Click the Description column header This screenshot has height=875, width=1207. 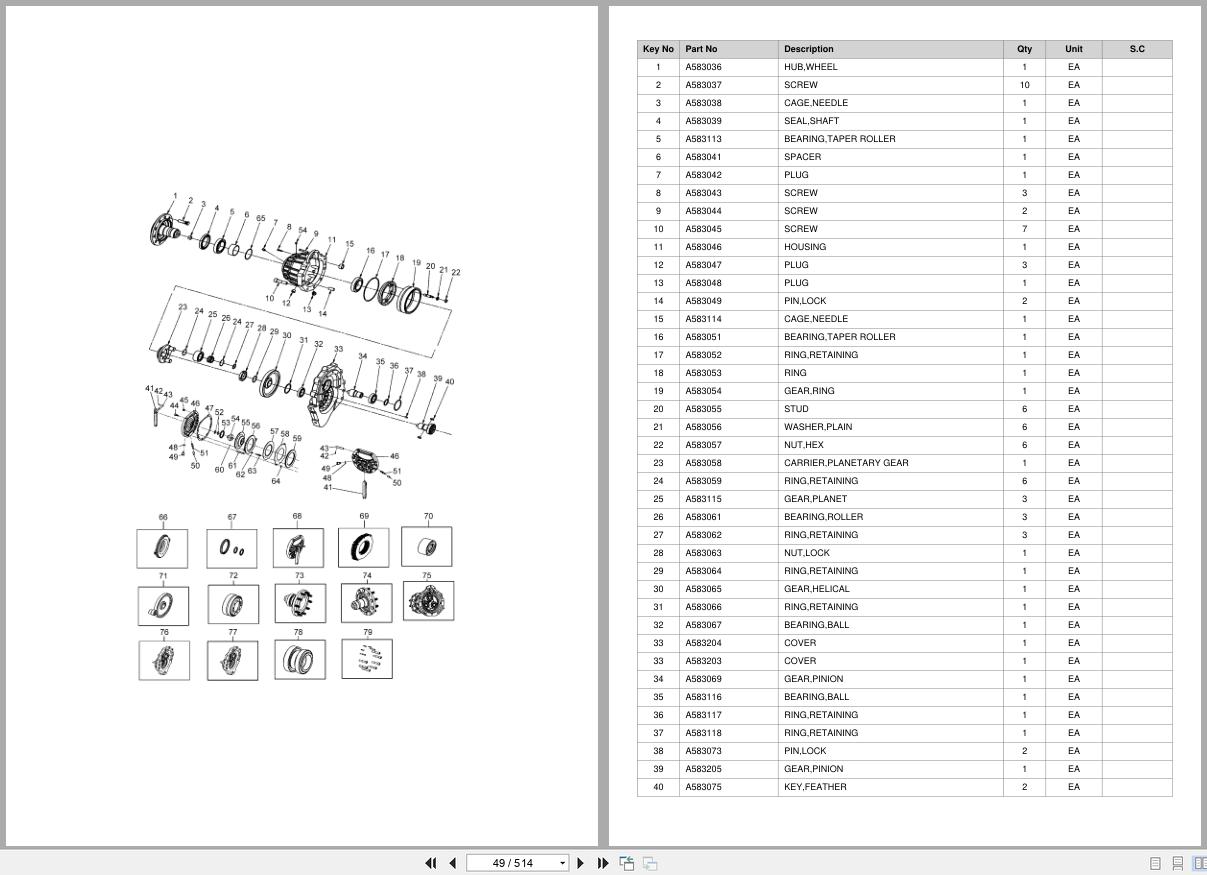pos(891,49)
